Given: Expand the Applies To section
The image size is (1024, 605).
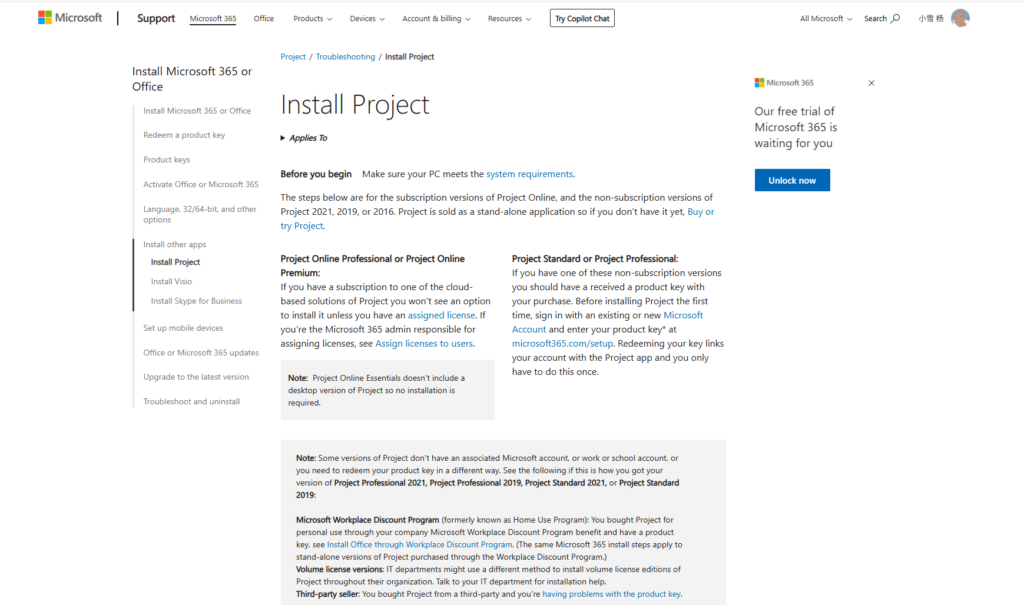Looking at the screenshot, I should [x=304, y=138].
